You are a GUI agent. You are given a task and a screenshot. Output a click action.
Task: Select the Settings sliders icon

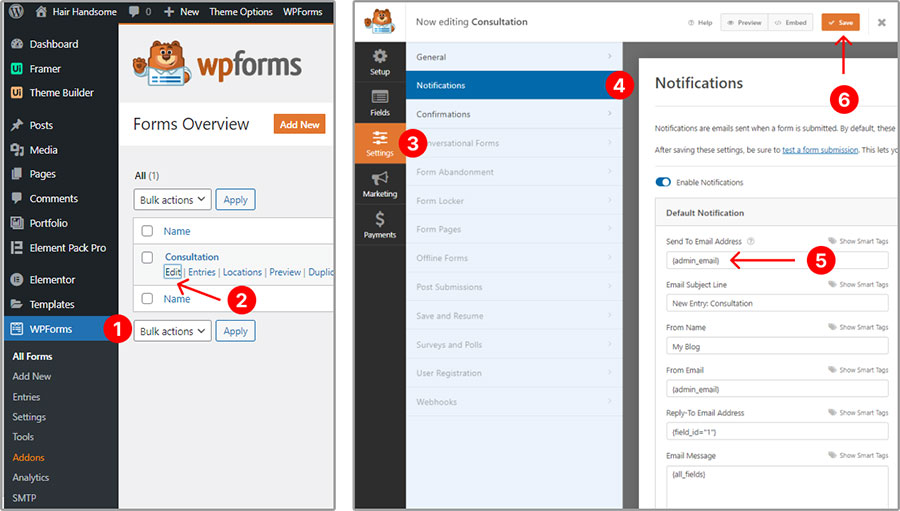(x=380, y=139)
